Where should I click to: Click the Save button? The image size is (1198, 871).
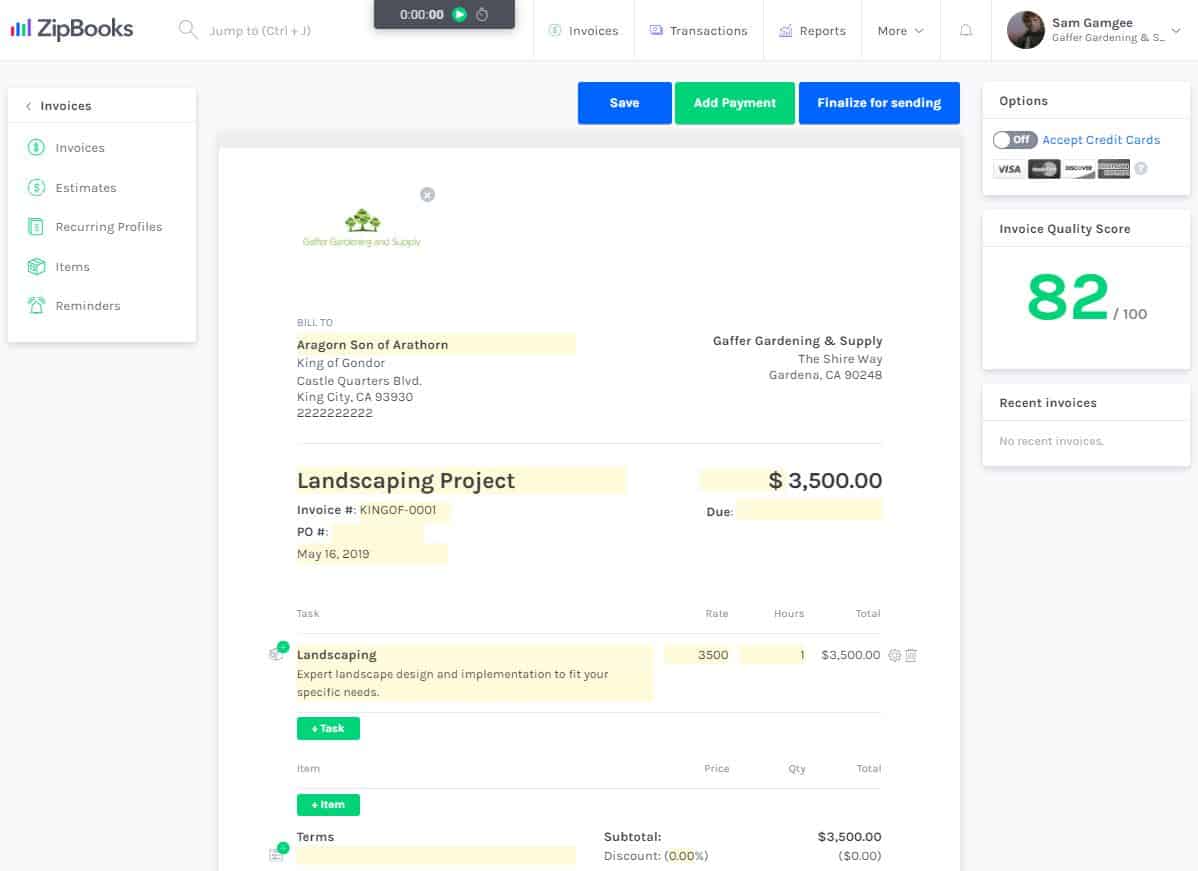624,103
